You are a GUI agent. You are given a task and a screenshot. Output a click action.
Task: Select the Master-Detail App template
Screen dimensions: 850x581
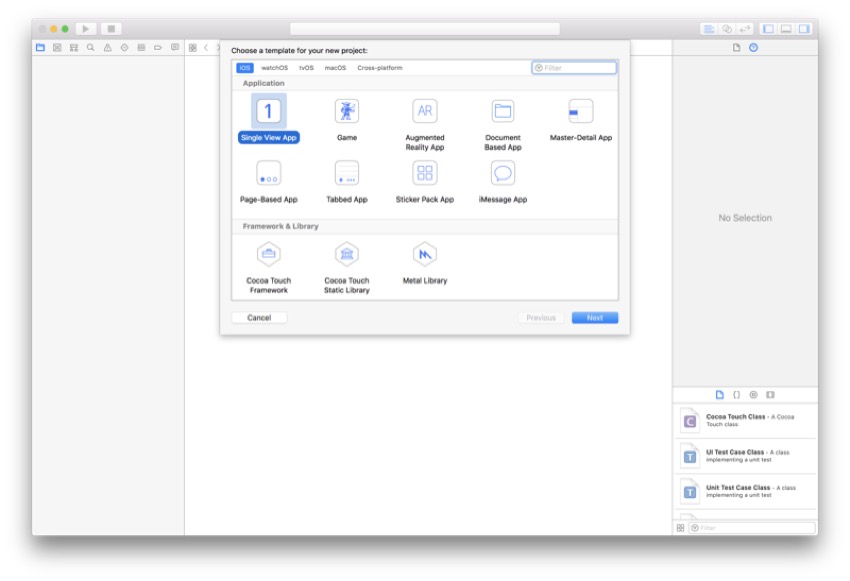[581, 119]
